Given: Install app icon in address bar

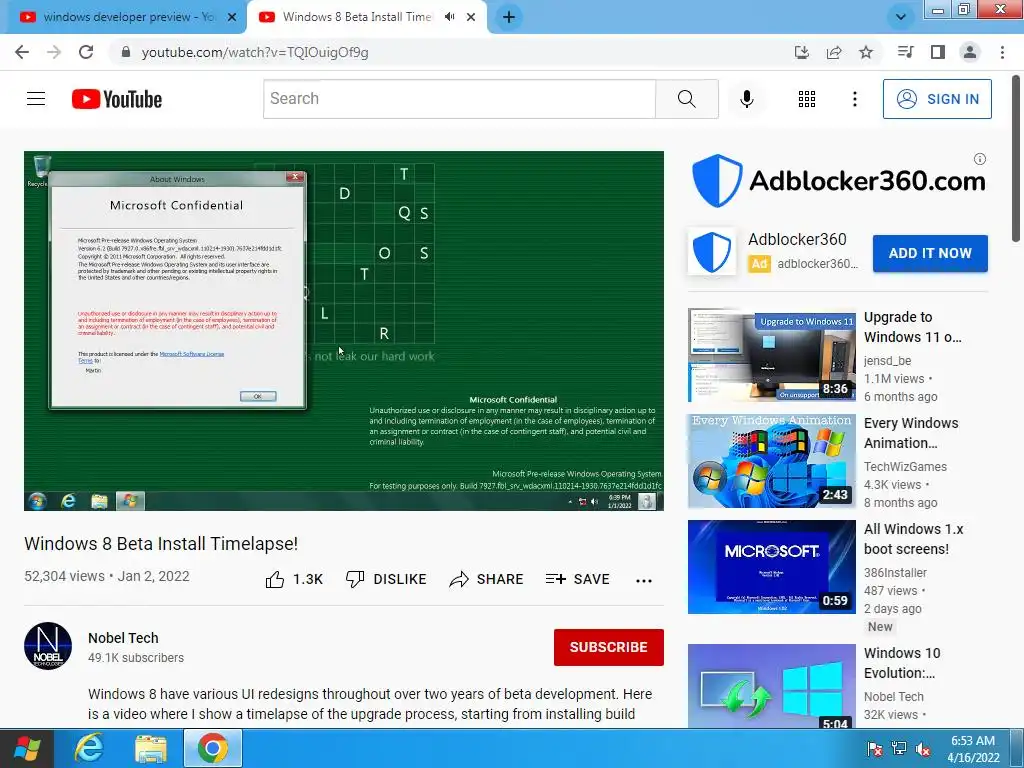Looking at the screenshot, I should [802, 52].
